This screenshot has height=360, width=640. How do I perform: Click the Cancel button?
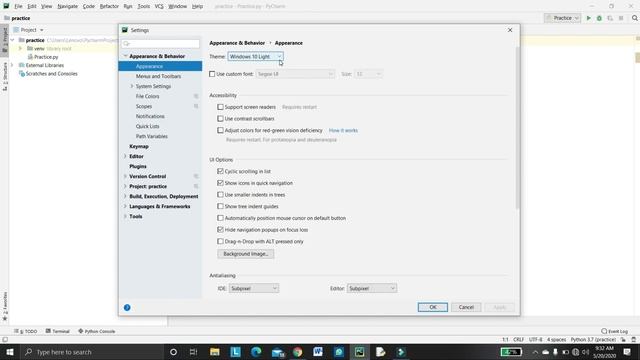466,307
